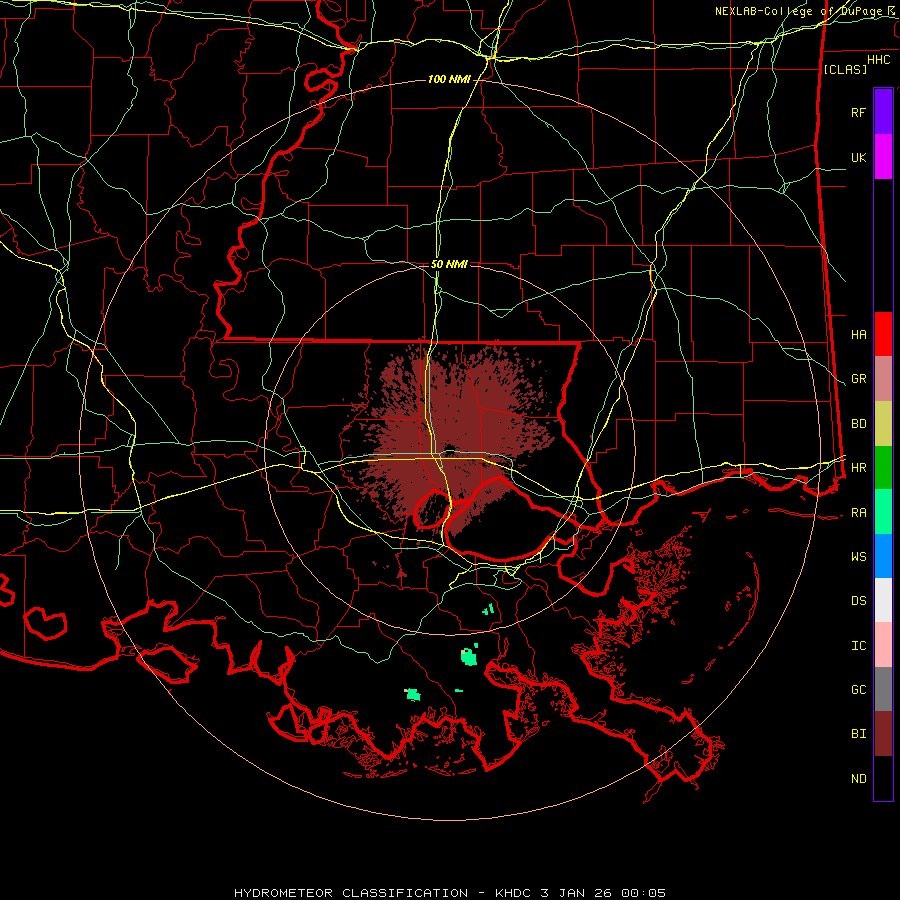Click the 'BD' legend label
This screenshot has width=900, height=900.
(858, 424)
